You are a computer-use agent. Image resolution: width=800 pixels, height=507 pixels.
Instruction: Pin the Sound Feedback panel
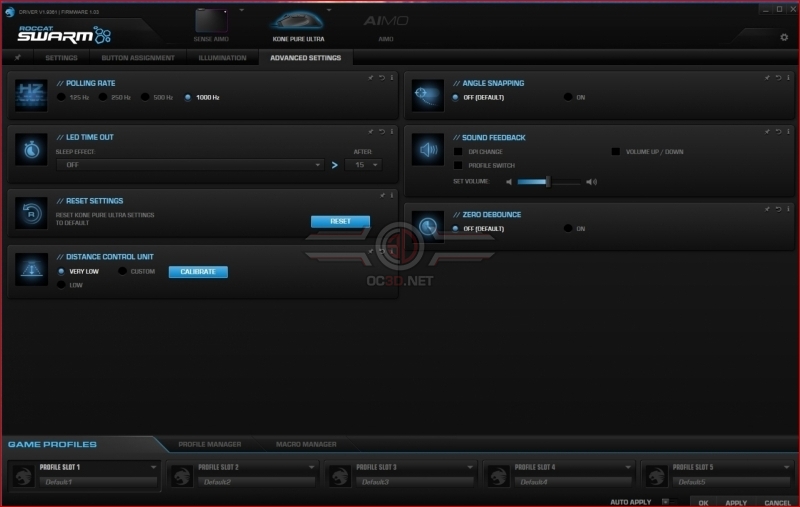click(x=767, y=132)
